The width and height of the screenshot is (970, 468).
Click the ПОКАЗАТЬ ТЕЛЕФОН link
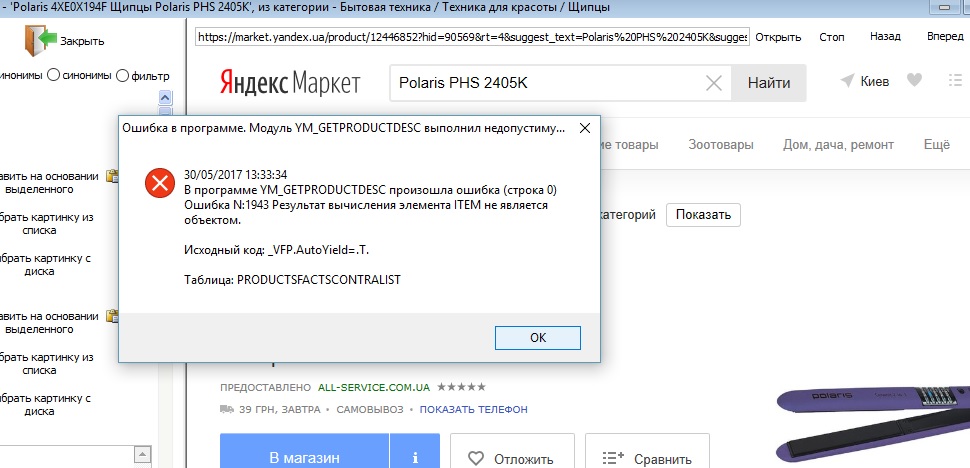point(473,409)
